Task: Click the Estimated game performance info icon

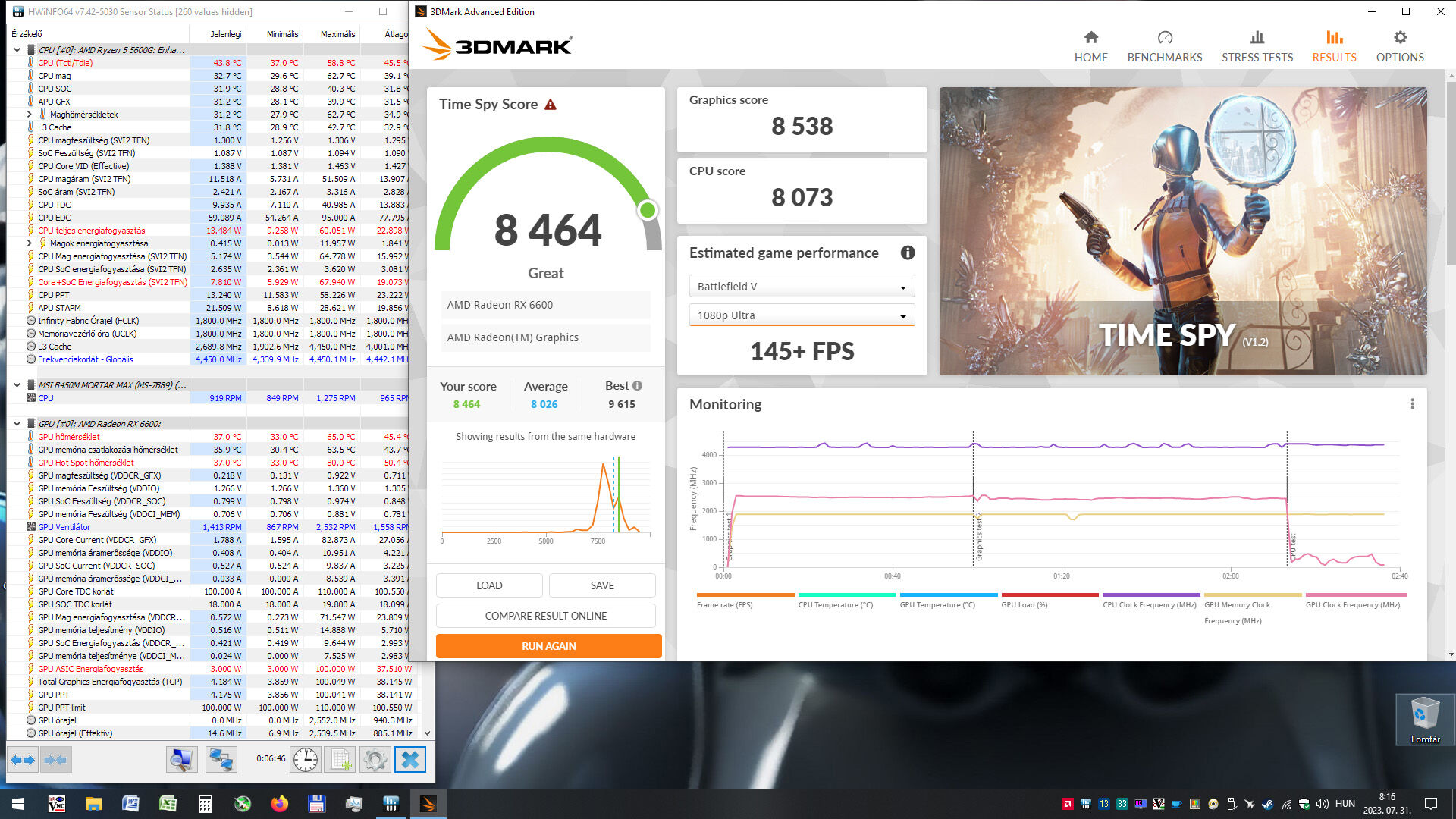Action: tap(907, 253)
